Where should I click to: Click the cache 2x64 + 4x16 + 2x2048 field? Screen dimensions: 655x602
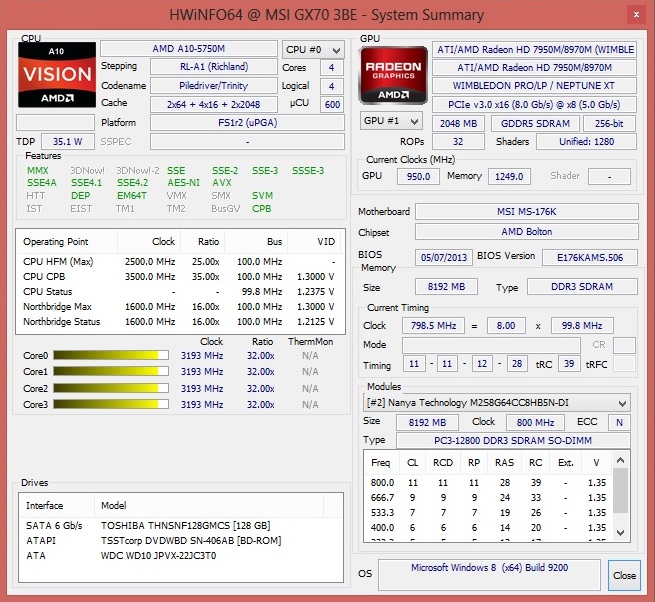pos(214,104)
